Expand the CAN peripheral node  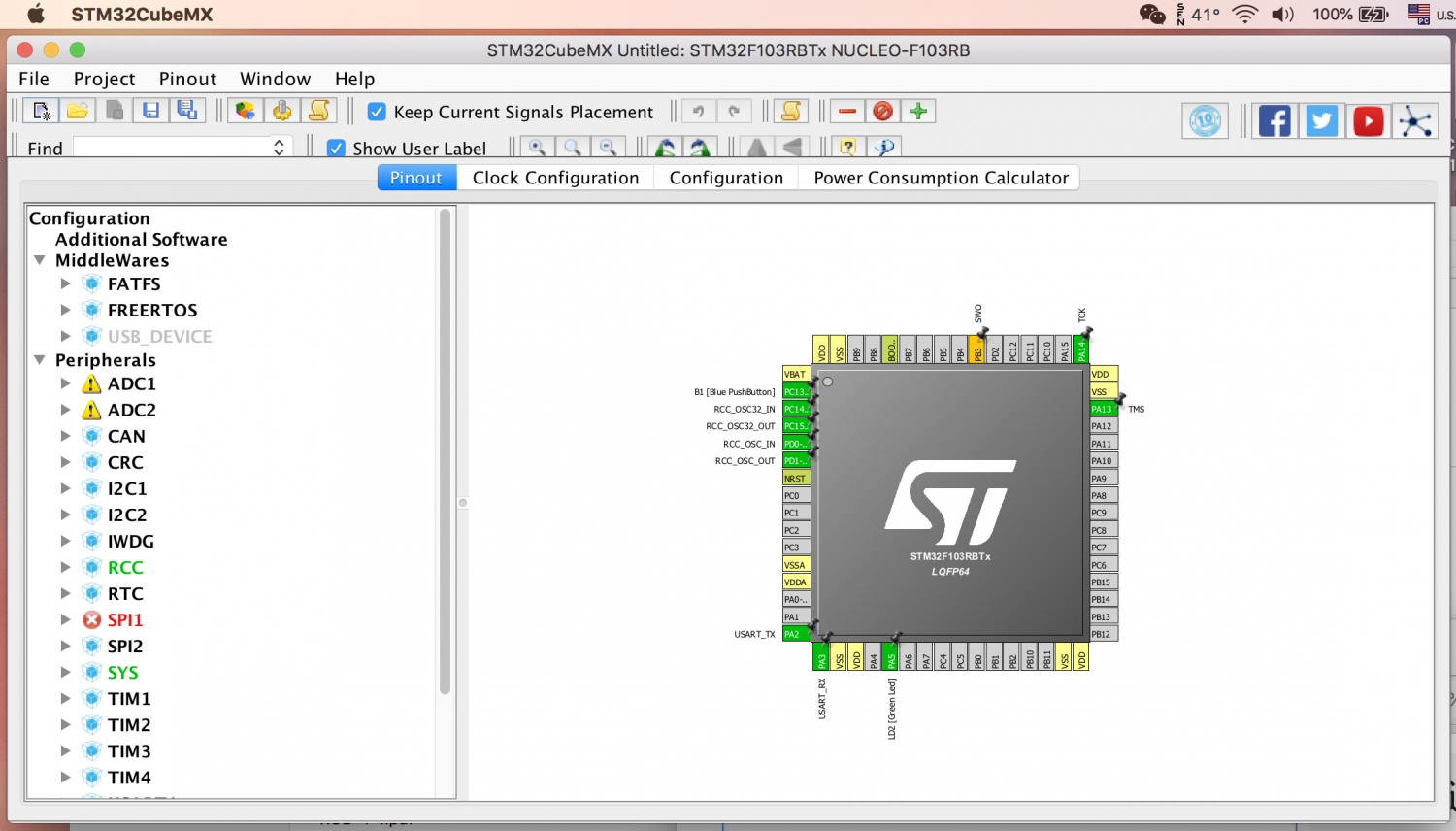click(66, 436)
